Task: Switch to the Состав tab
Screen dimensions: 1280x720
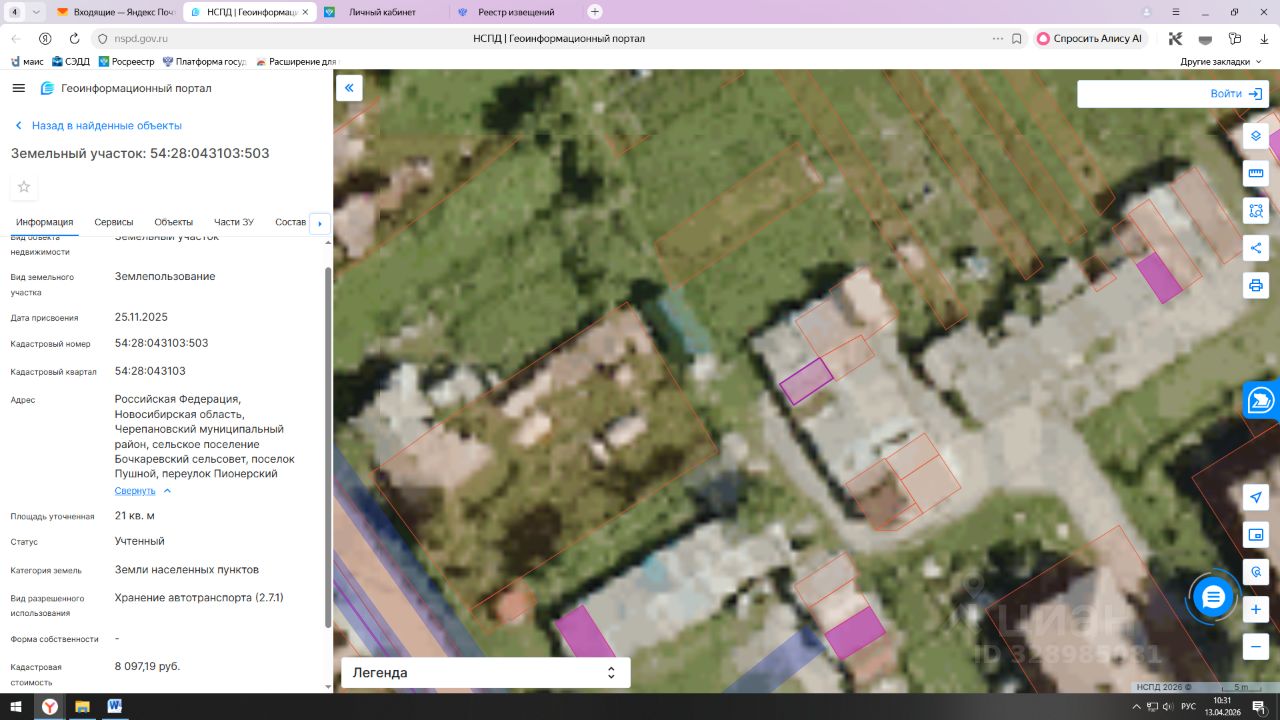Action: pos(290,222)
